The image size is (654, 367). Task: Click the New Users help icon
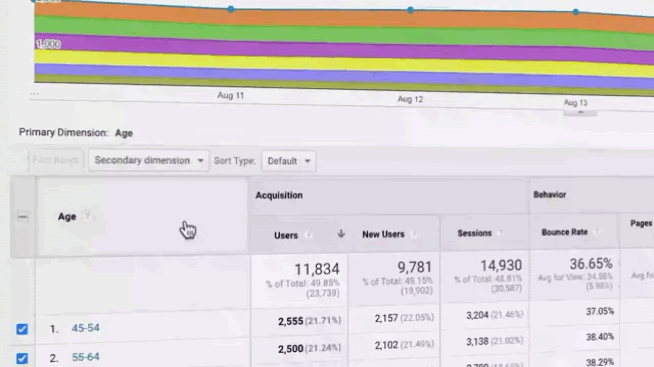pyautogui.click(x=413, y=234)
